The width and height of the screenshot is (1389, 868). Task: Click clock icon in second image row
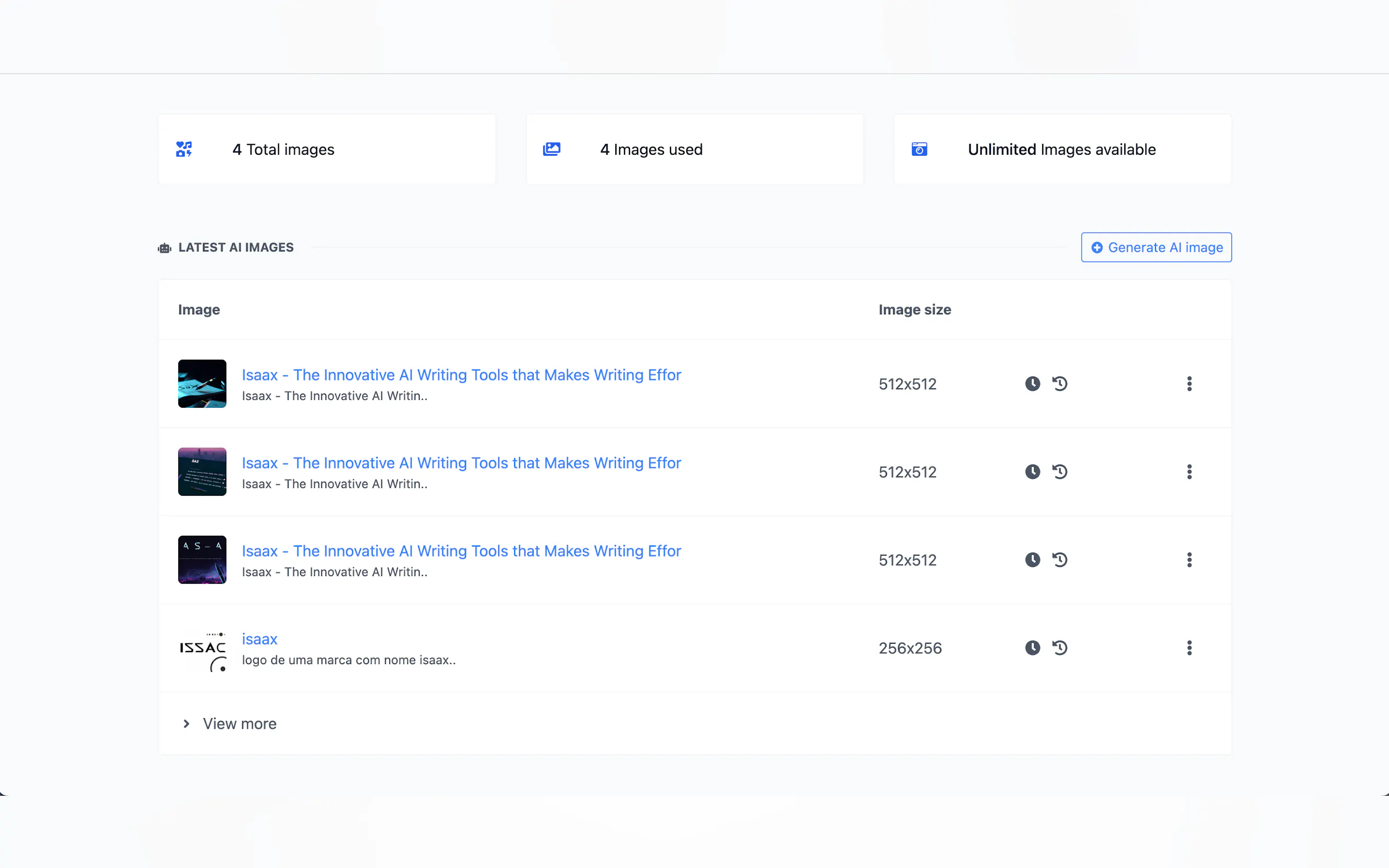click(x=1032, y=472)
